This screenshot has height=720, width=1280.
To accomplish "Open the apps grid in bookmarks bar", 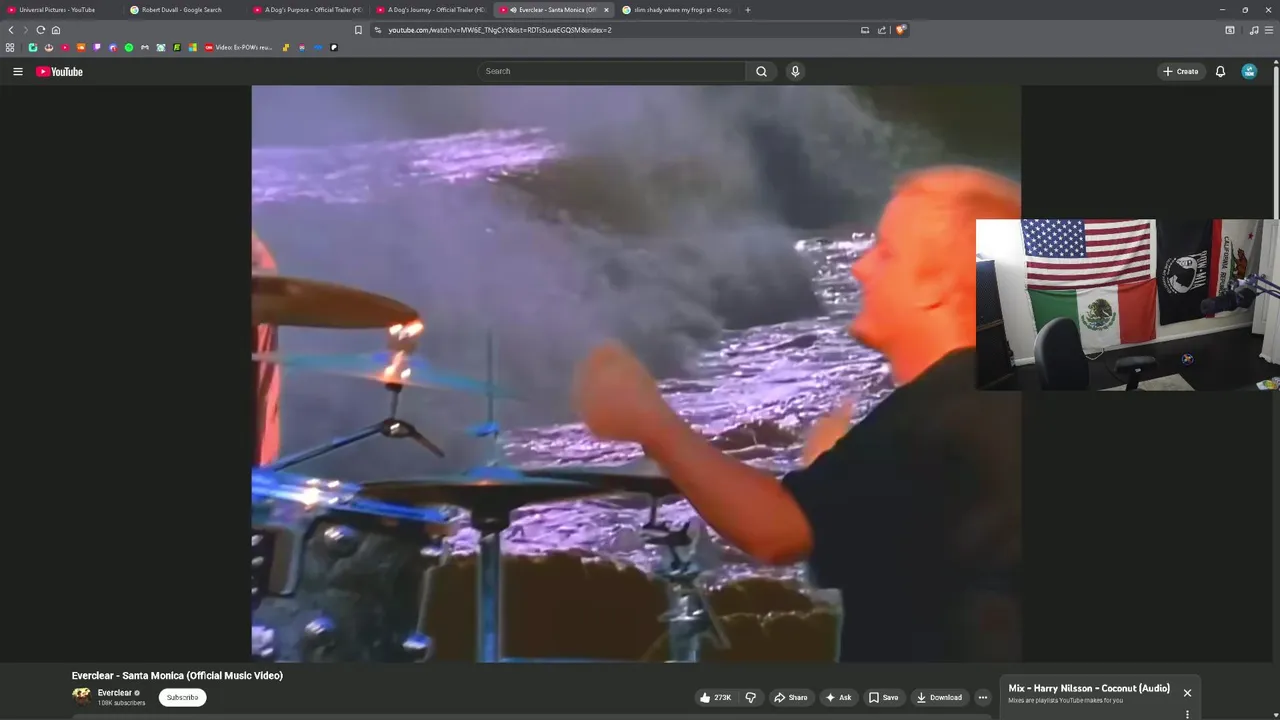I will (10, 47).
